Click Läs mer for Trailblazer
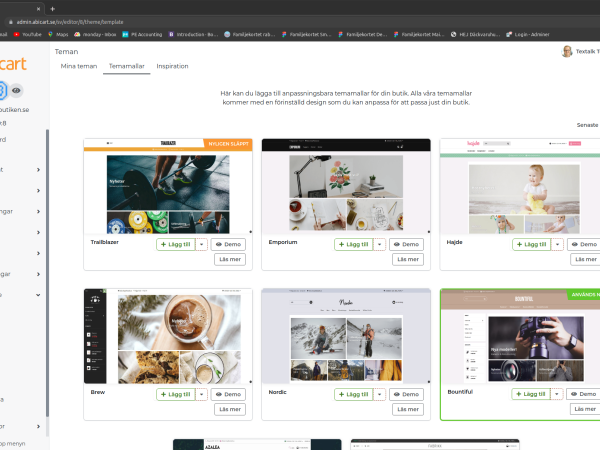This screenshot has height=450, width=600. click(230, 259)
